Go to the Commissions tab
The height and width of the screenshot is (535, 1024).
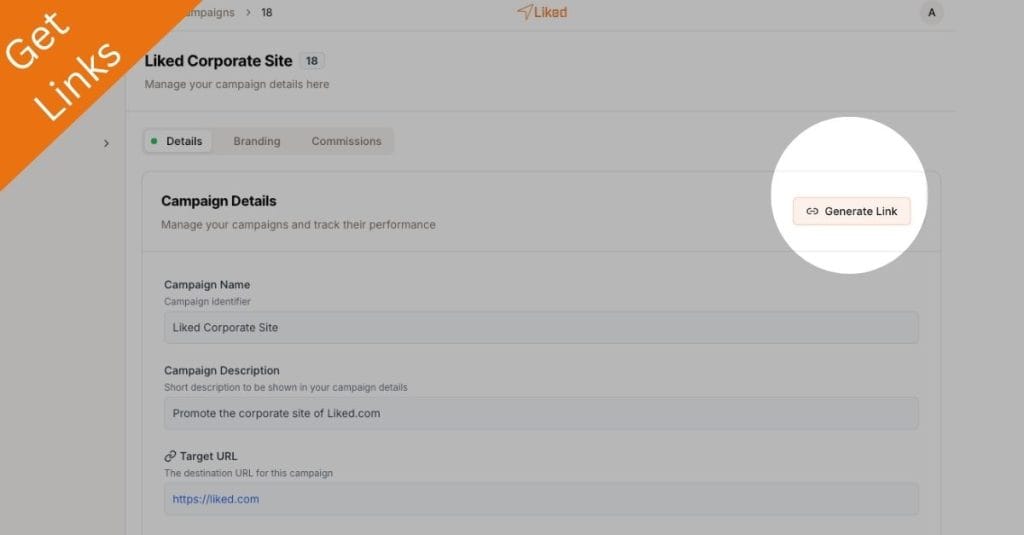click(346, 141)
